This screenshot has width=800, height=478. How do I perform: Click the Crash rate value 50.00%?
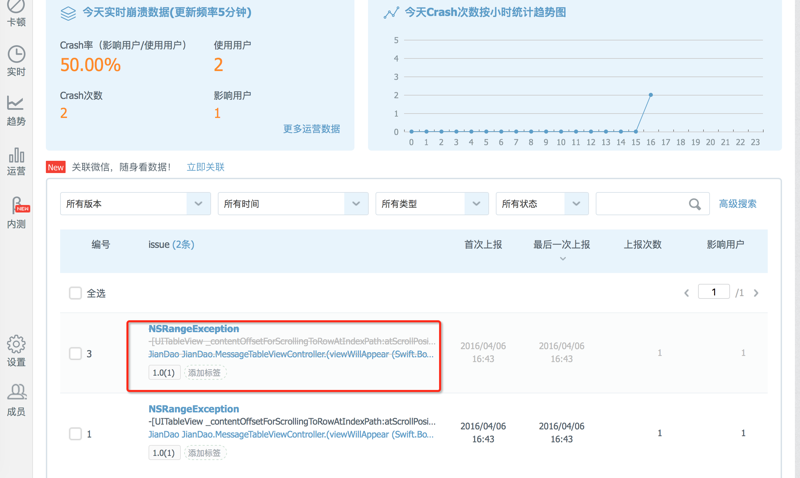coord(90,65)
